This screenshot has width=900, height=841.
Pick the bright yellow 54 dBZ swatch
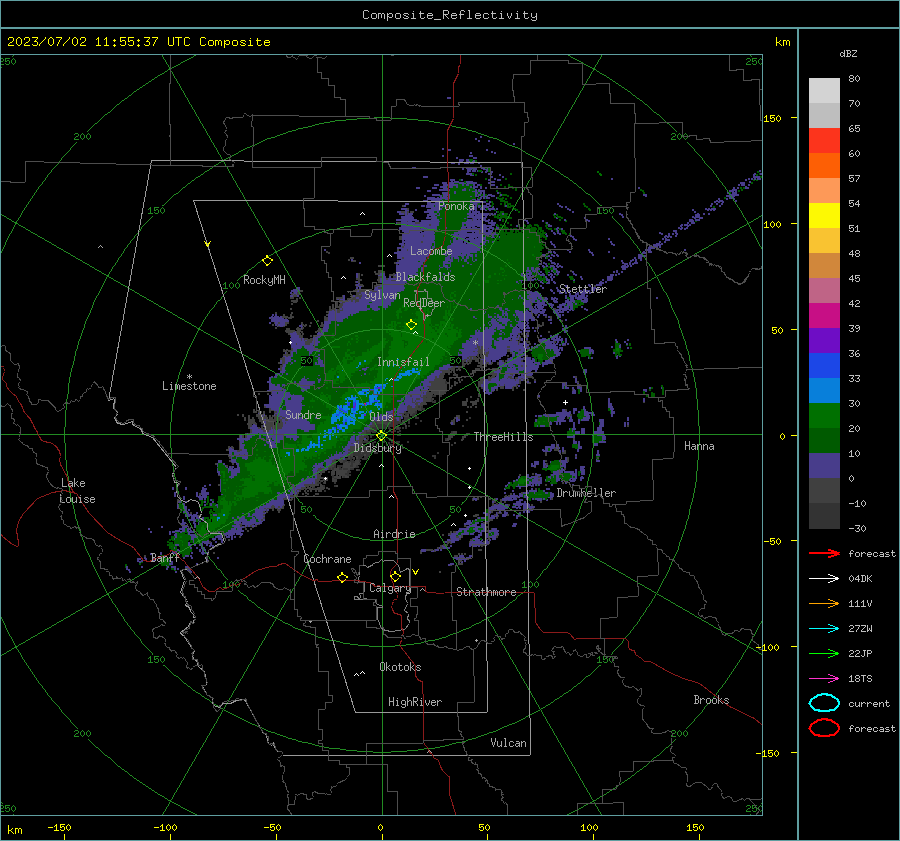click(824, 215)
